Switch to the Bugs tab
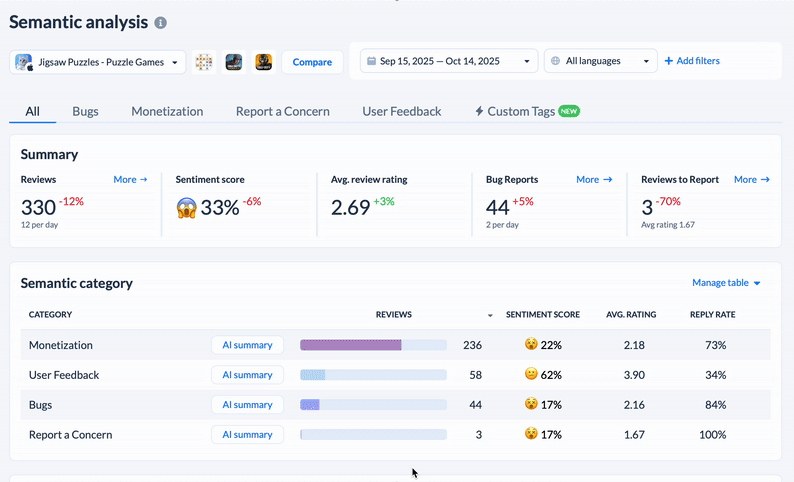This screenshot has width=794, height=482. 85,111
